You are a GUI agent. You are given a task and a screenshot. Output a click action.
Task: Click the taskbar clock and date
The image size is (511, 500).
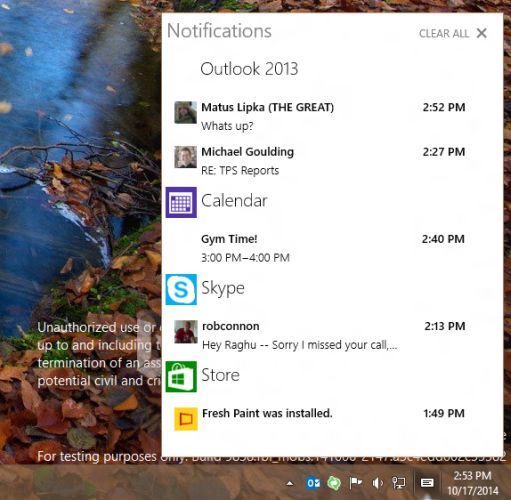point(473,483)
